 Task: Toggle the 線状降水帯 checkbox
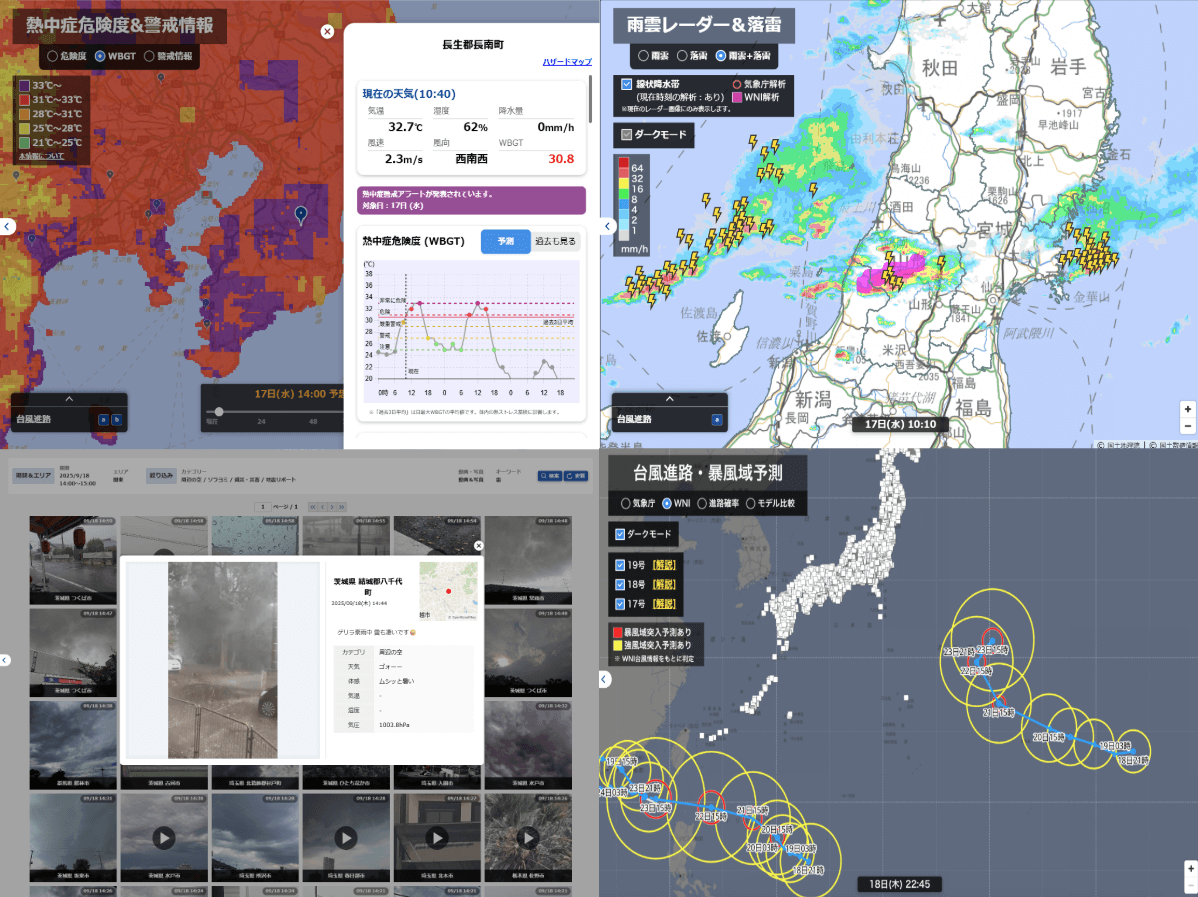(626, 85)
